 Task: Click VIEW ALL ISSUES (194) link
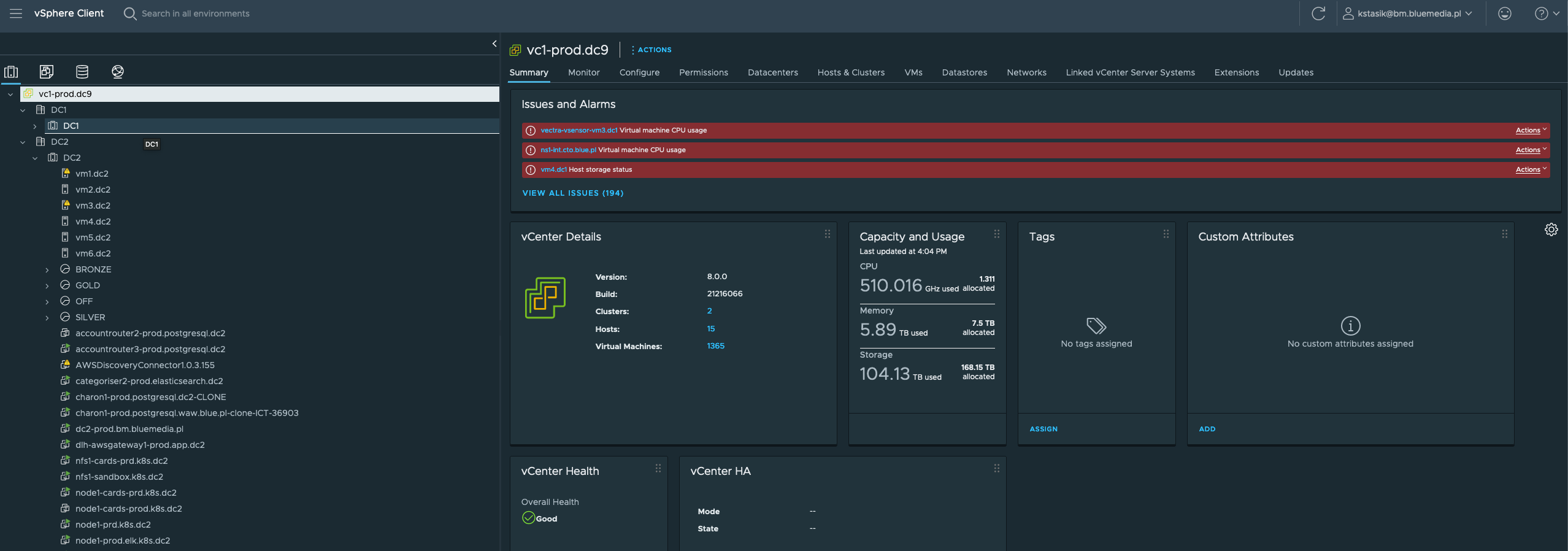click(x=572, y=193)
